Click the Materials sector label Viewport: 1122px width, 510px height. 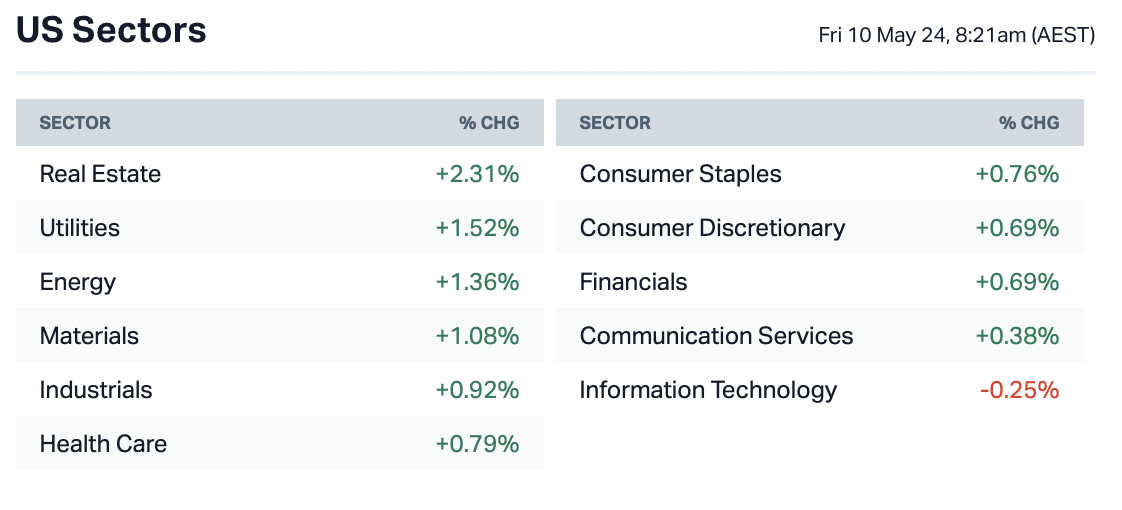pyautogui.click(x=89, y=336)
